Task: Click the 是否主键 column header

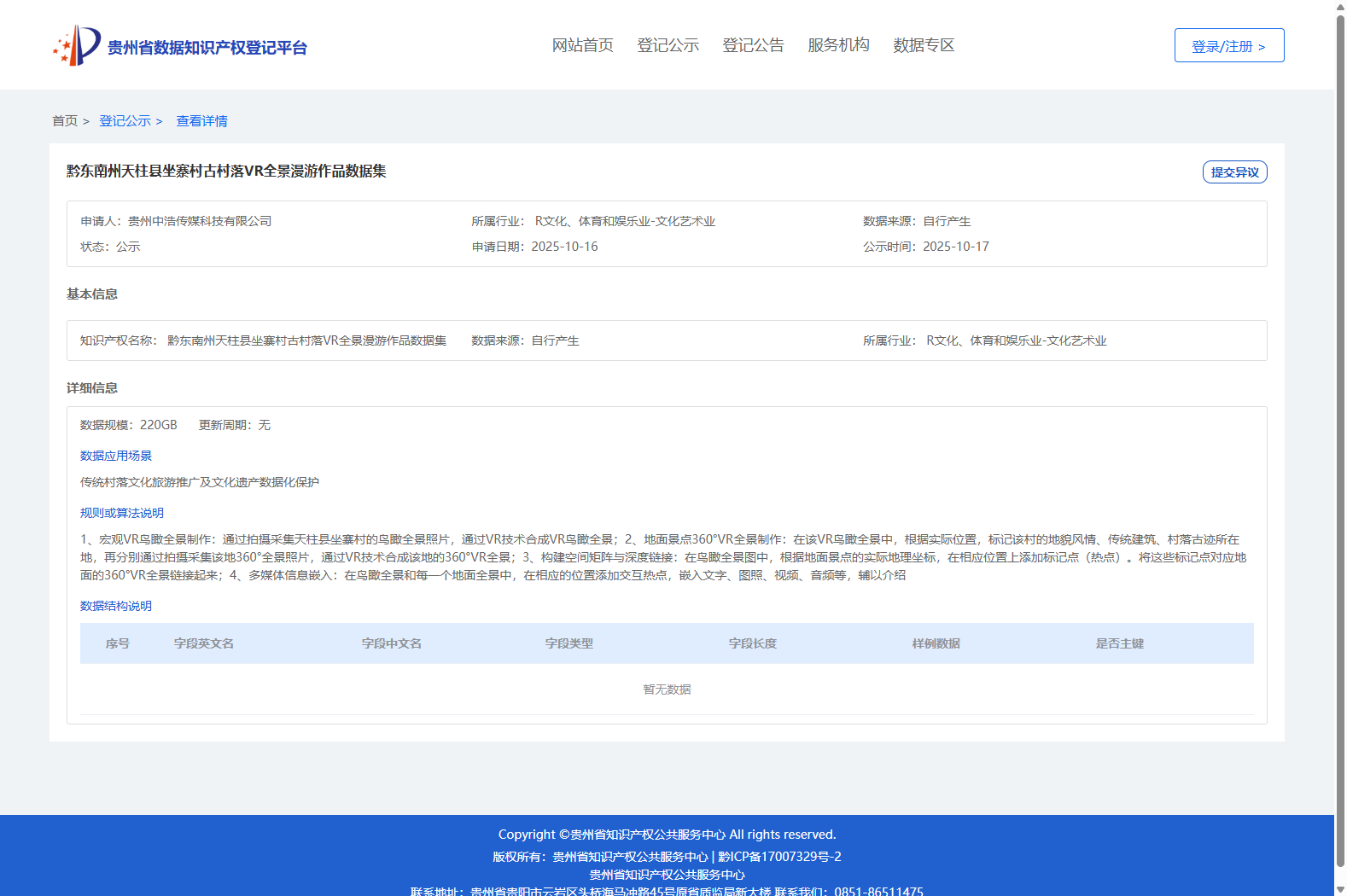Action: (1120, 643)
